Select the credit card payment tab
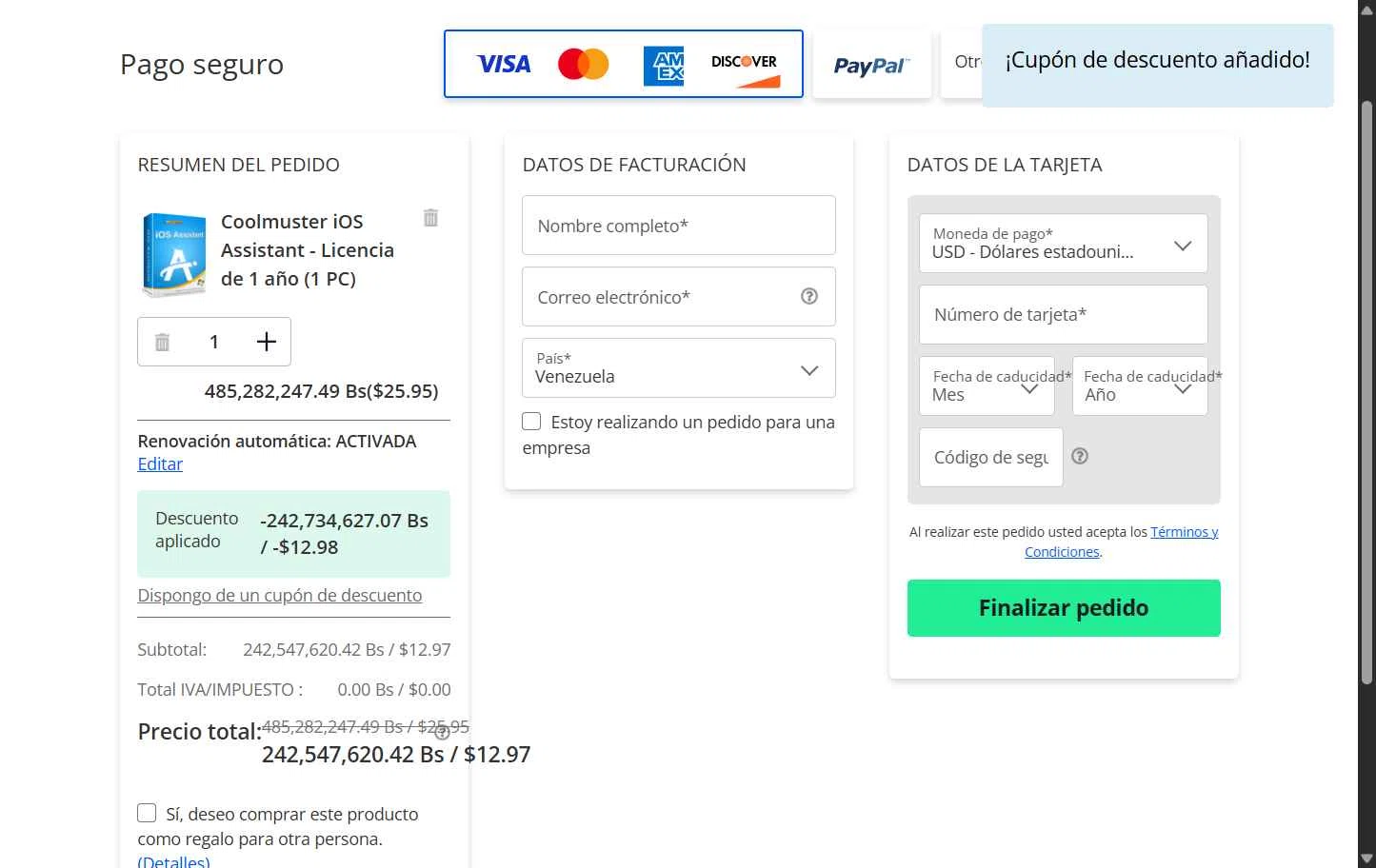This screenshot has height=868, width=1376. [624, 64]
